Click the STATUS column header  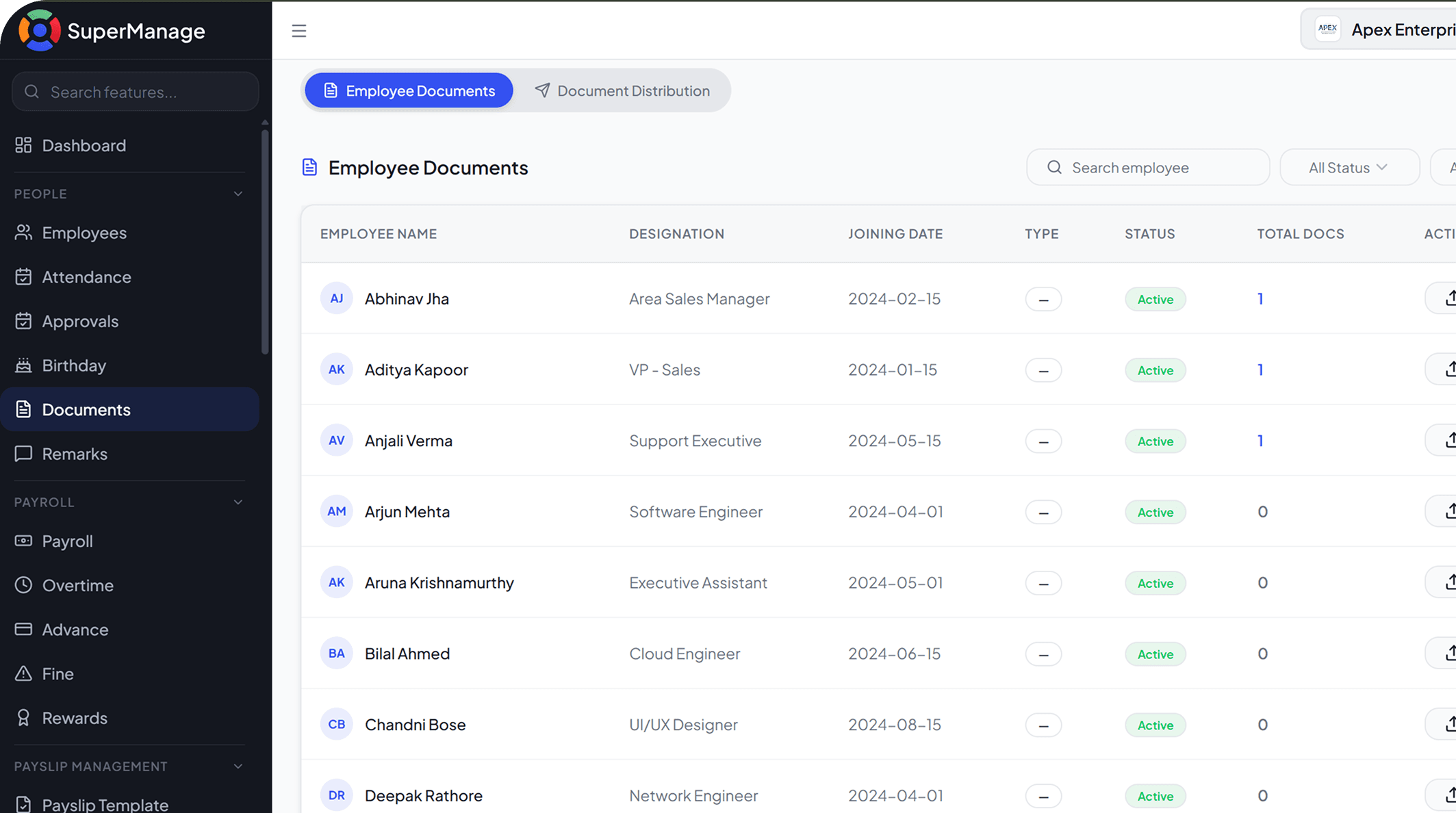(1150, 233)
